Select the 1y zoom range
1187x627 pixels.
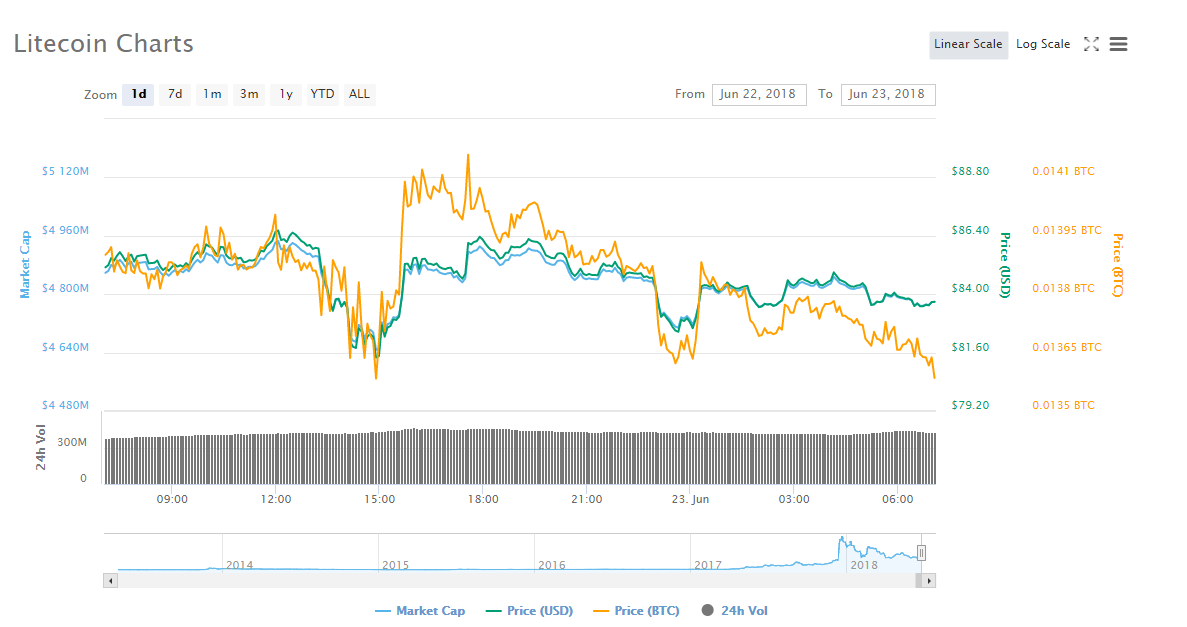285,94
